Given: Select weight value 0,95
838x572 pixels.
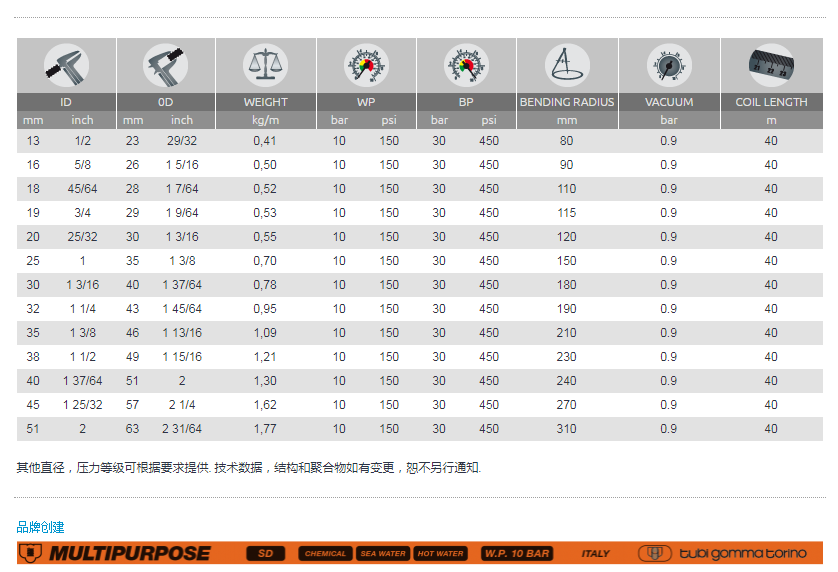Looking at the screenshot, I should coord(265,308).
